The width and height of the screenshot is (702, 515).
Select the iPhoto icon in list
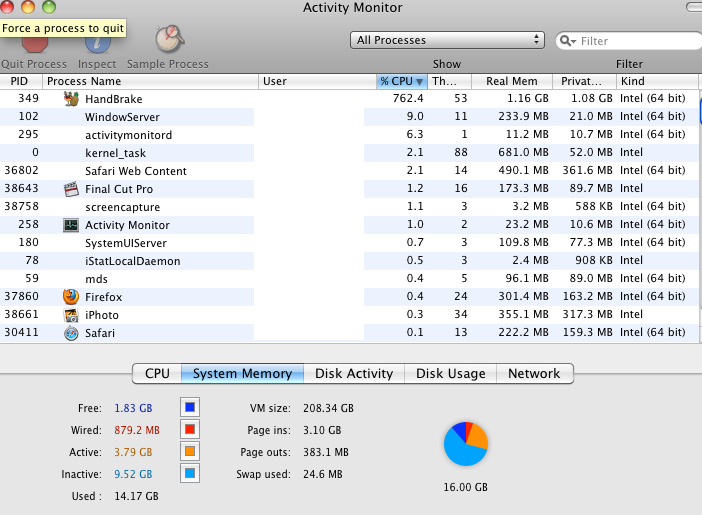tap(71, 315)
